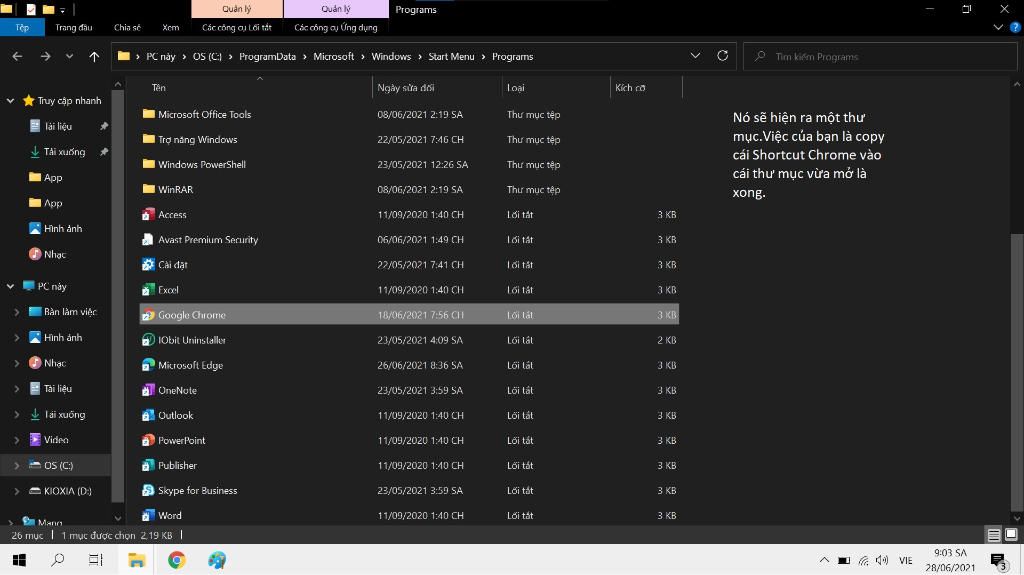The width and height of the screenshot is (1024, 575).
Task: Select the Excel shortcut icon
Action: [148, 289]
